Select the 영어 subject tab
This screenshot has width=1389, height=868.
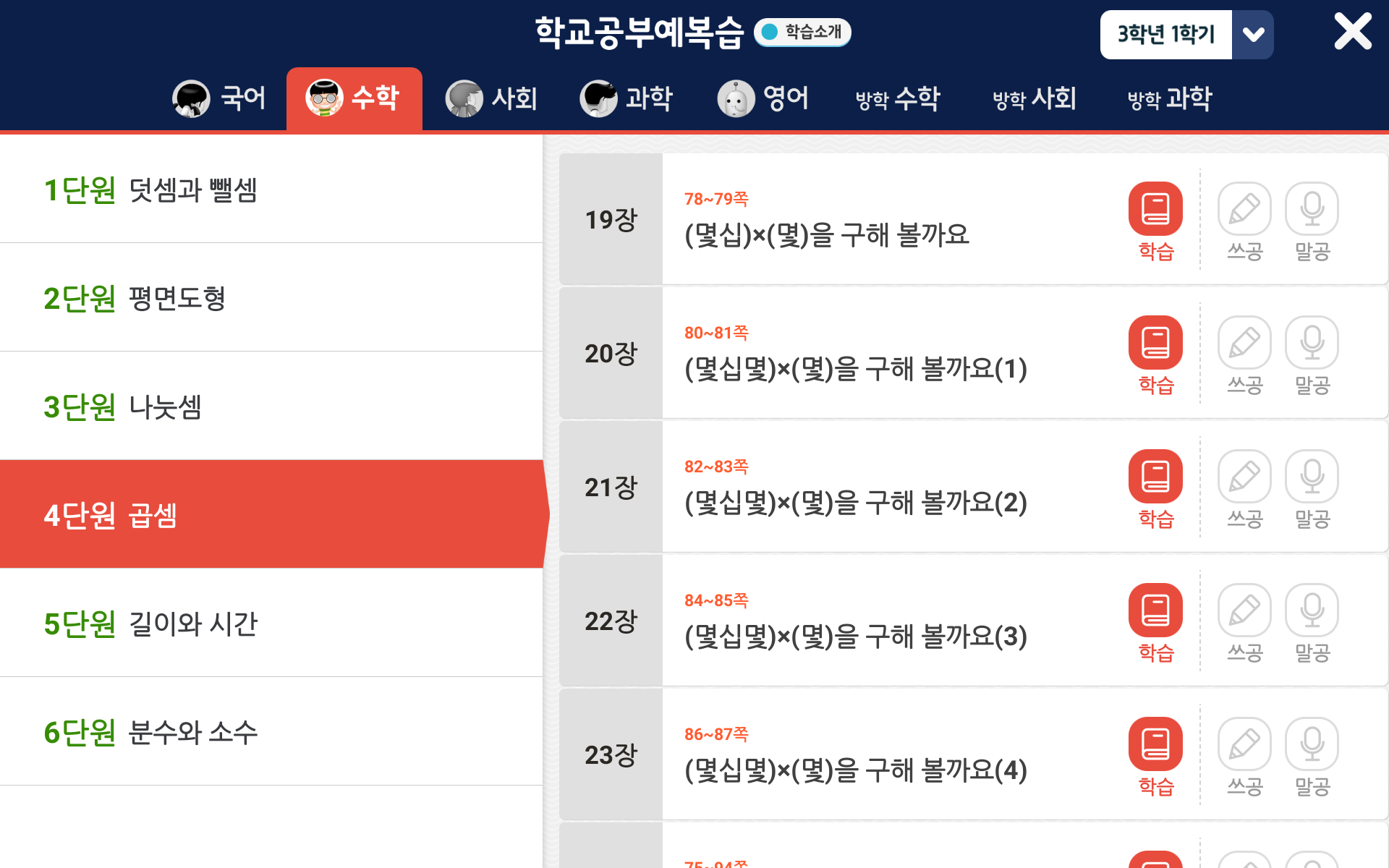(763, 98)
